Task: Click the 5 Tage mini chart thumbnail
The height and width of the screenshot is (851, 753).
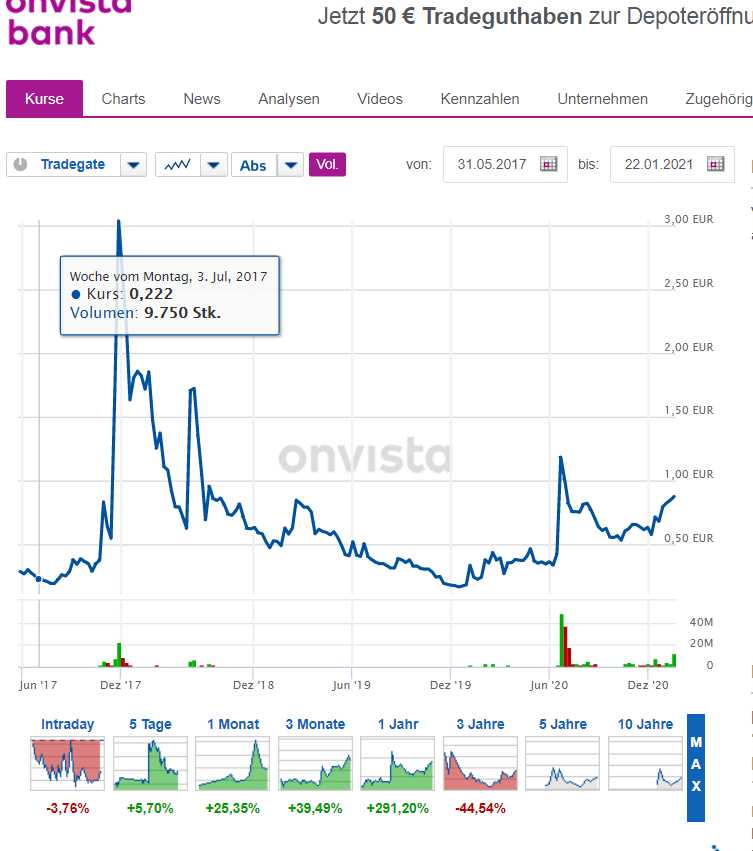Action: coord(150,763)
